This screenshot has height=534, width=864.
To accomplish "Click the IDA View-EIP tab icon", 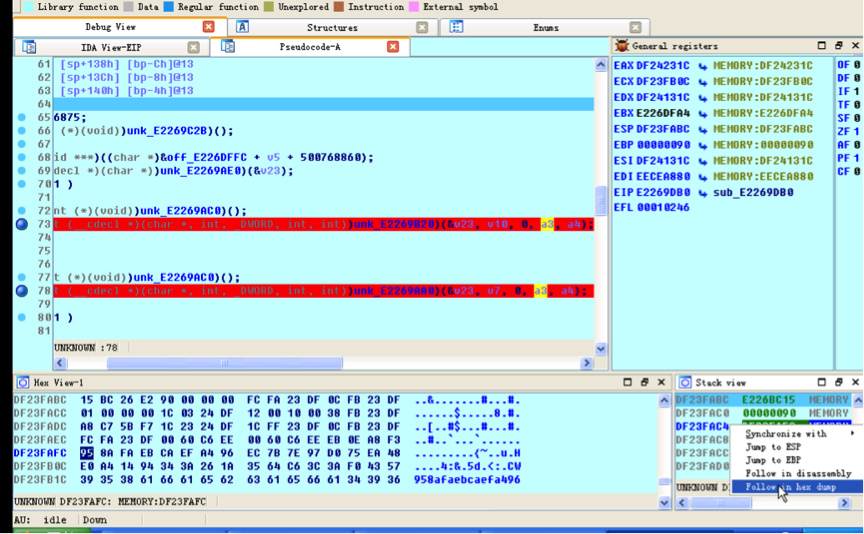I will (29, 47).
